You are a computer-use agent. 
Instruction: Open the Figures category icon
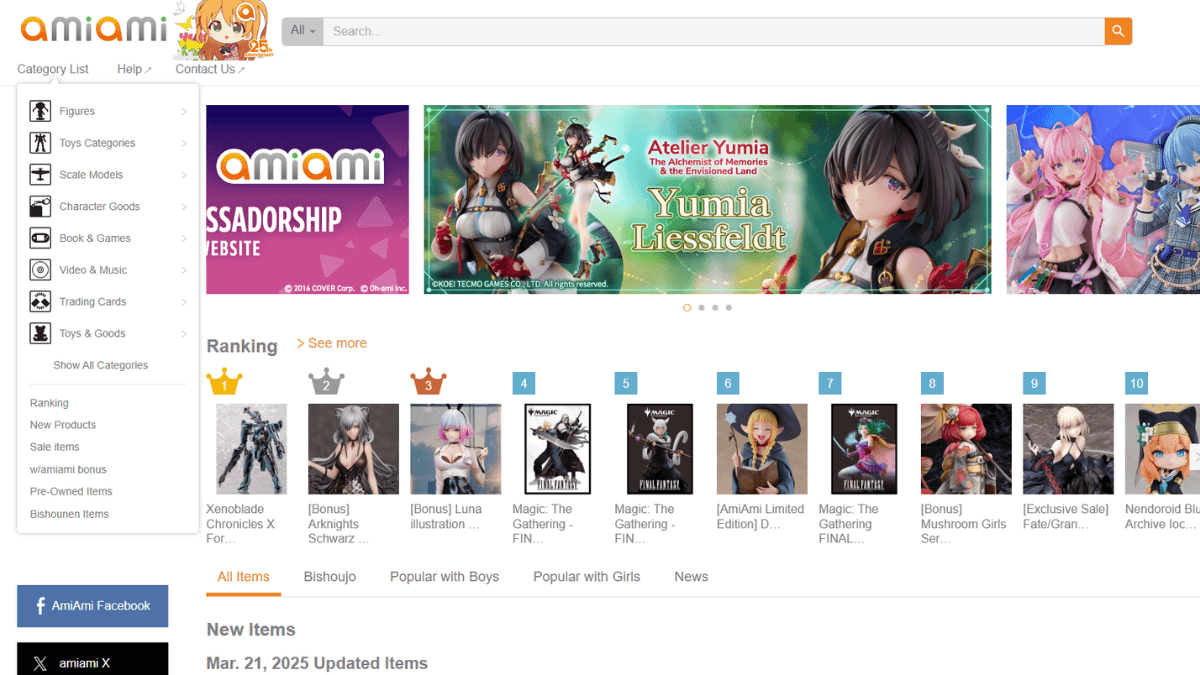[x=40, y=111]
